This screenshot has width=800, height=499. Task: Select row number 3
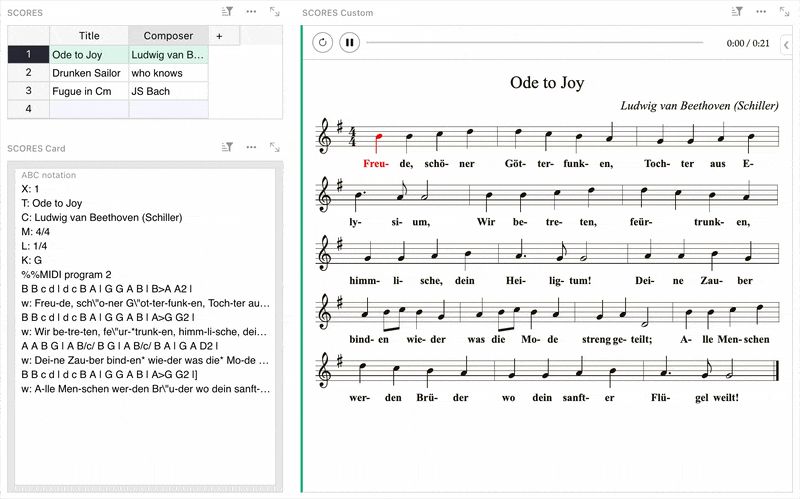[29, 91]
